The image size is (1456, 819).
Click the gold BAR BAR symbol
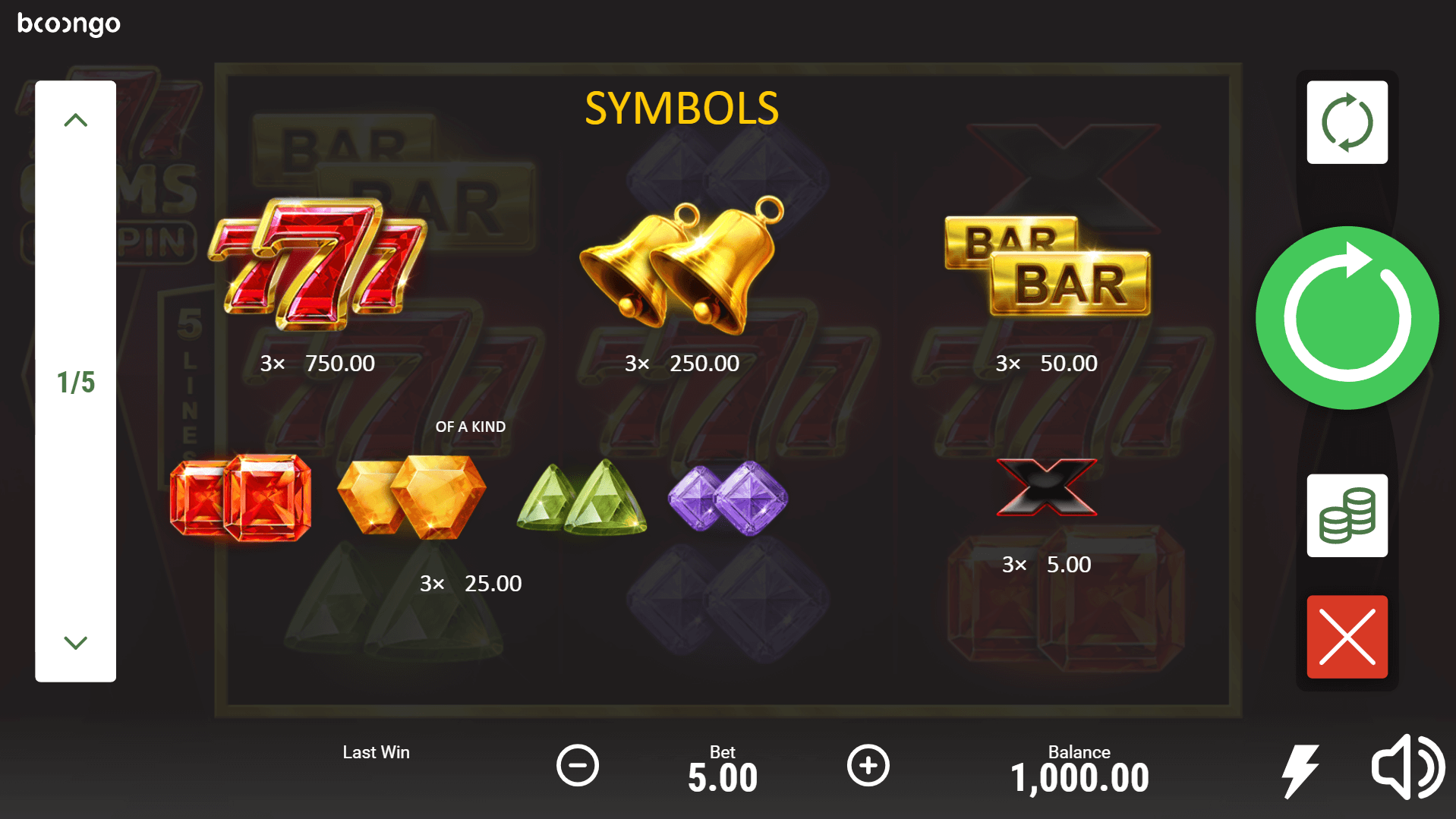point(1047,266)
